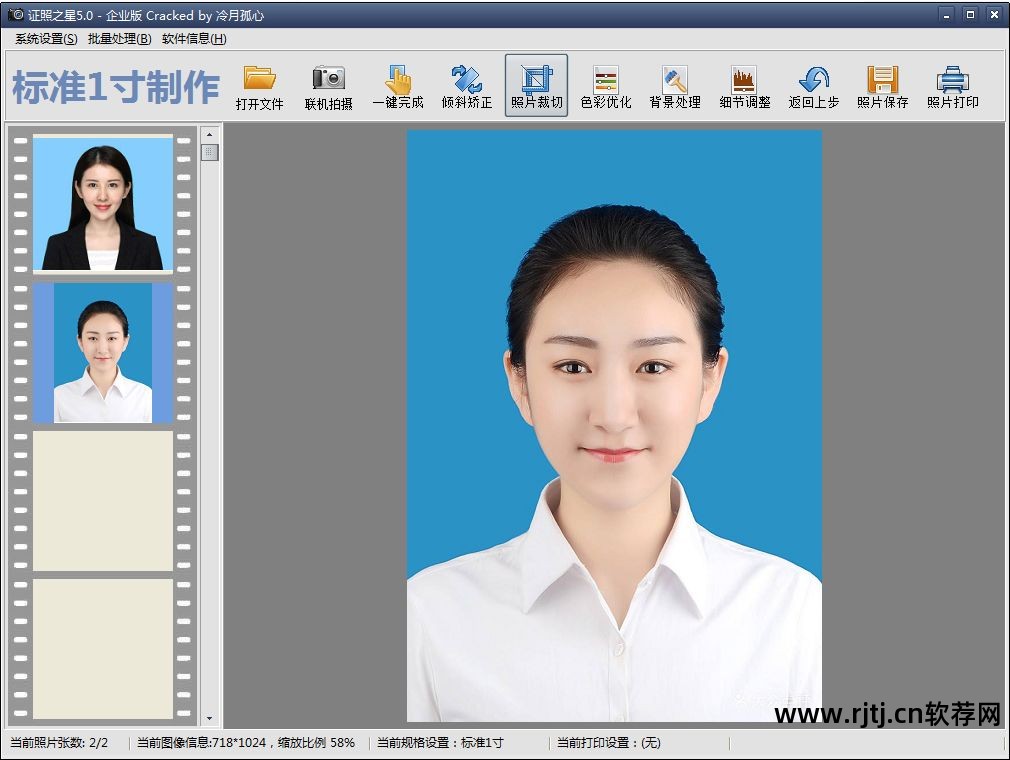Click the third empty filmstrip slot
Viewport: 1010px width, 760px height.
[x=103, y=500]
